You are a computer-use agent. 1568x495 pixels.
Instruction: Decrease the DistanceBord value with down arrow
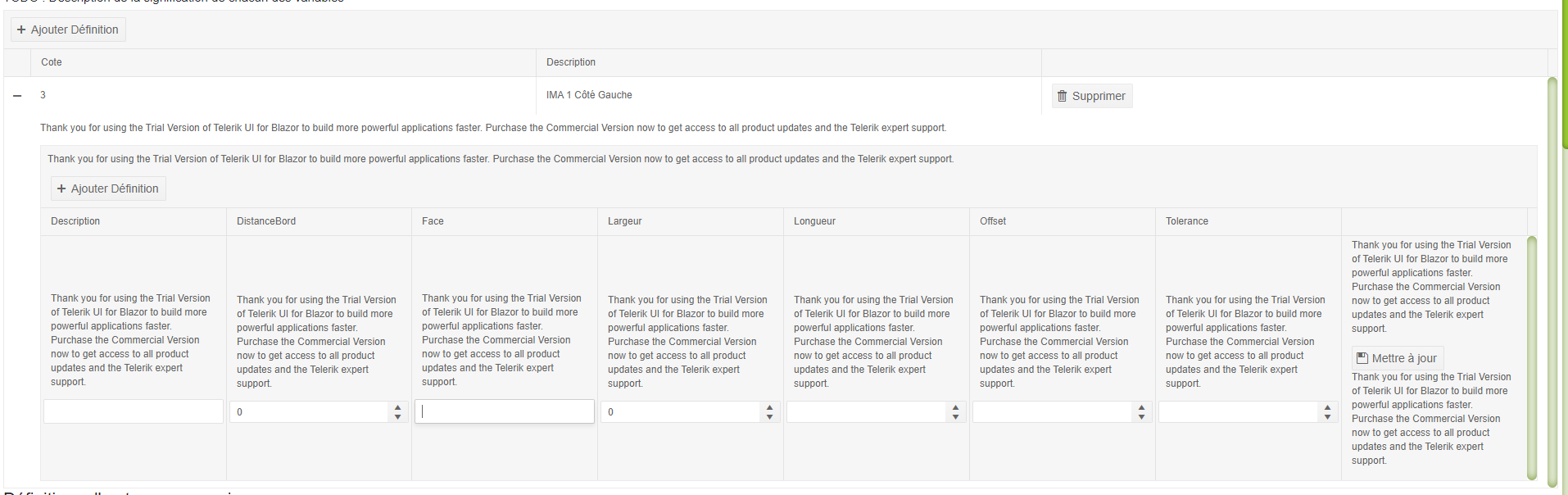coord(398,417)
